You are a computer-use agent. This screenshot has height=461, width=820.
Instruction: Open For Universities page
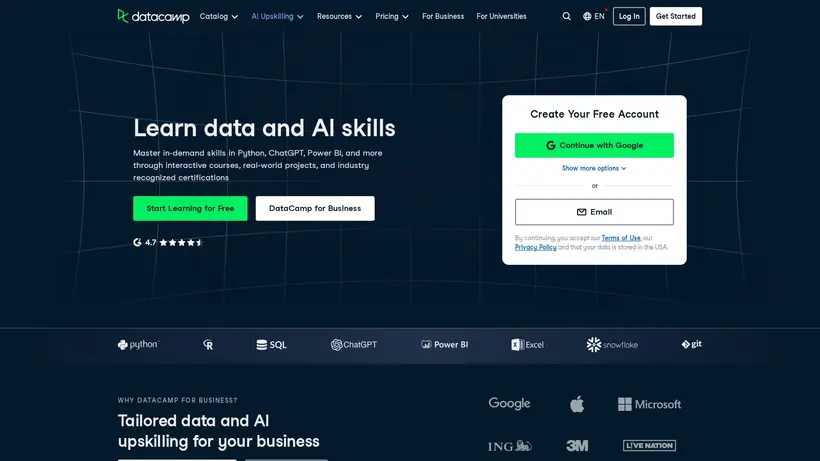tap(502, 16)
